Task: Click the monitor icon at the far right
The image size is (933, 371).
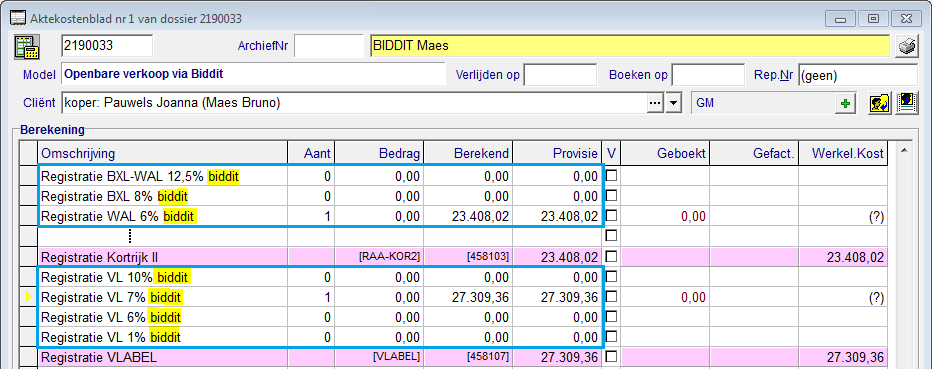Action: [x=907, y=103]
